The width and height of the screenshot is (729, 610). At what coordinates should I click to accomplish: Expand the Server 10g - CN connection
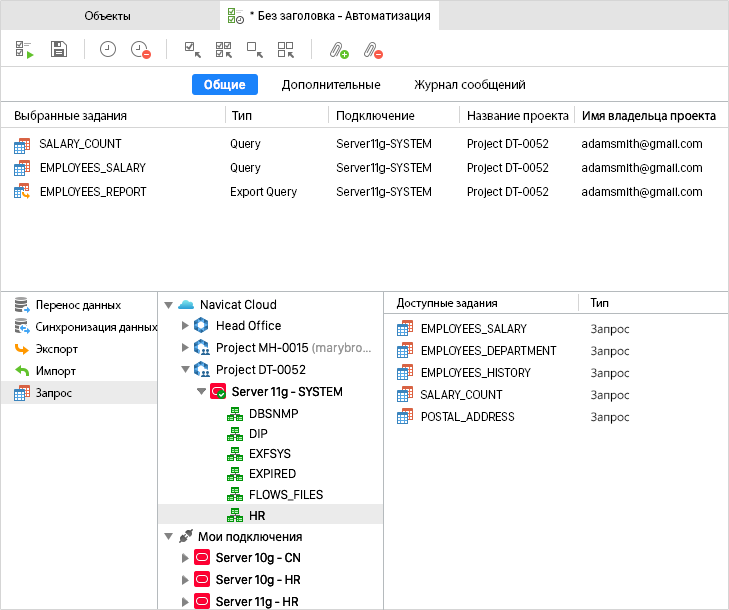[x=184, y=558]
